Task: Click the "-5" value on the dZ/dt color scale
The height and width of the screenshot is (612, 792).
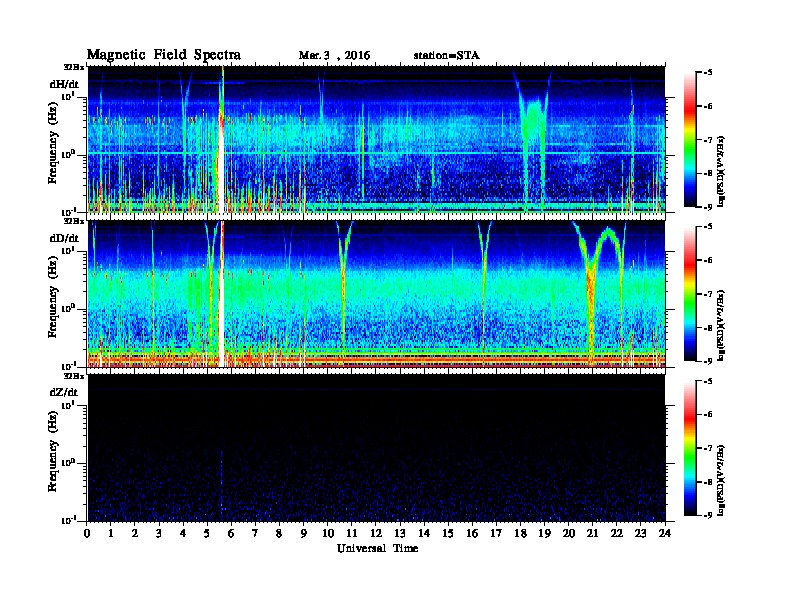Action: point(708,381)
